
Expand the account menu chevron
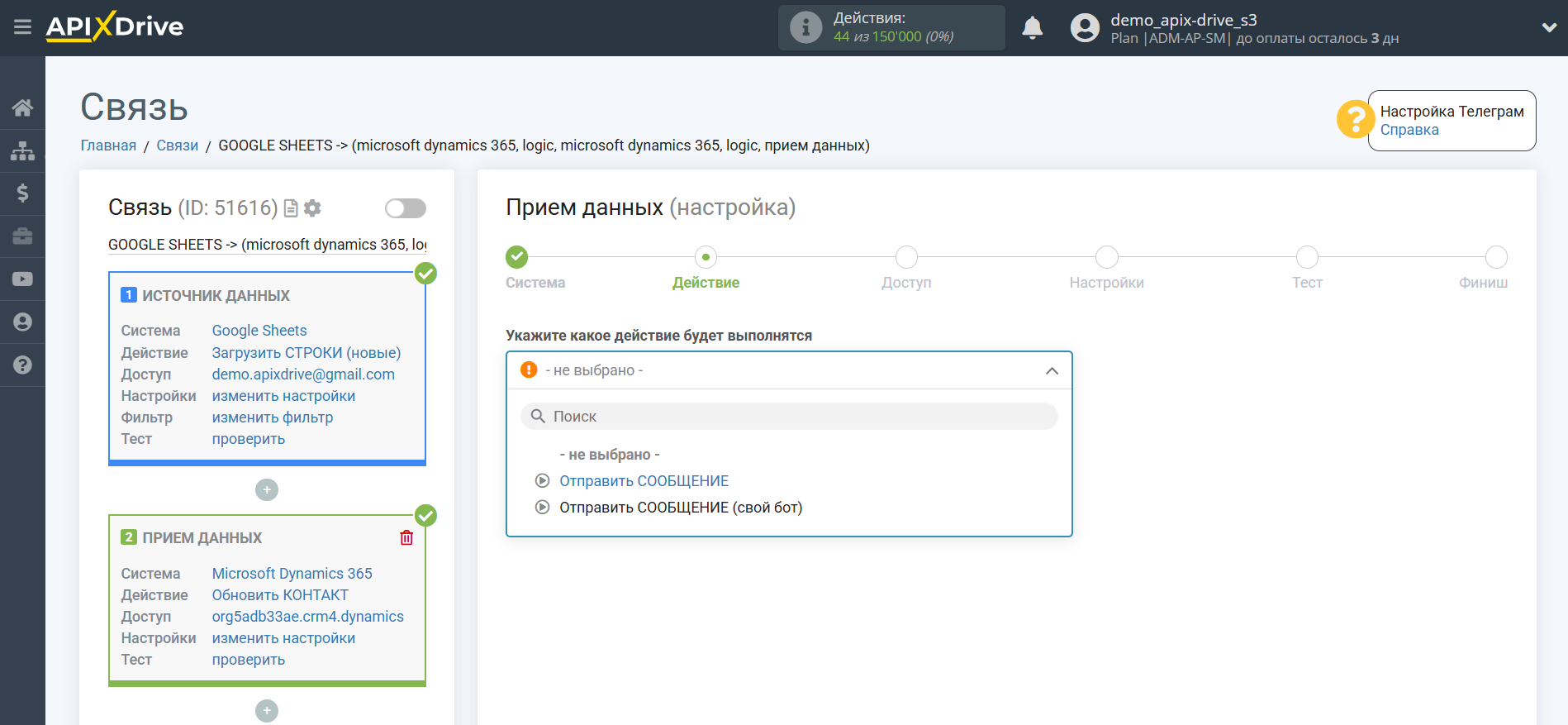tap(1549, 27)
